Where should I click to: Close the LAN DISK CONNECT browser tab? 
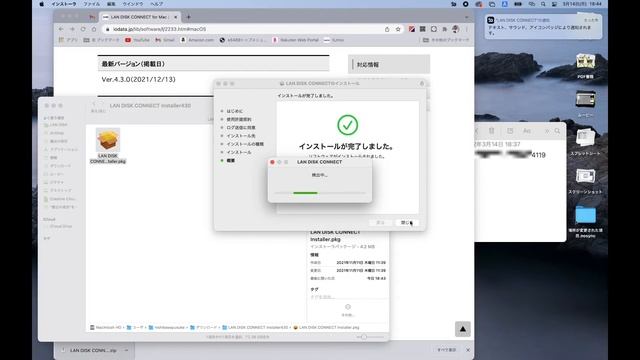pos(176,17)
